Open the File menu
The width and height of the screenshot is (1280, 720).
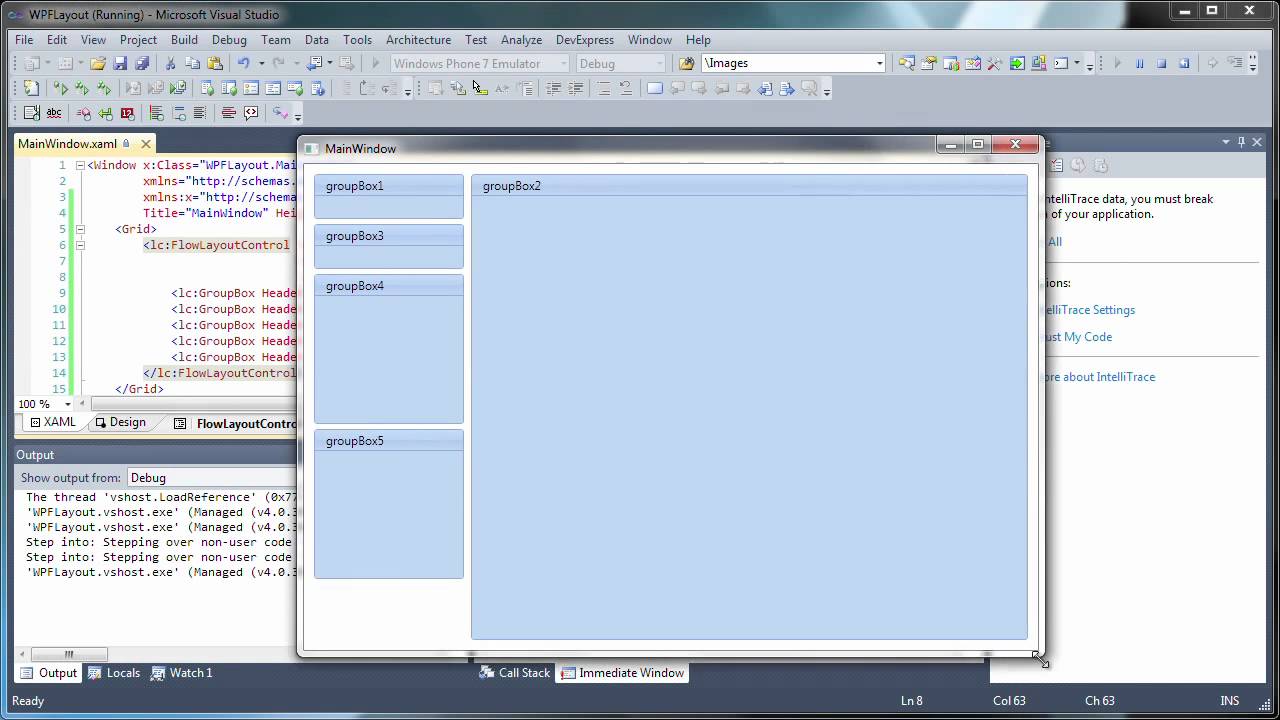pos(24,40)
